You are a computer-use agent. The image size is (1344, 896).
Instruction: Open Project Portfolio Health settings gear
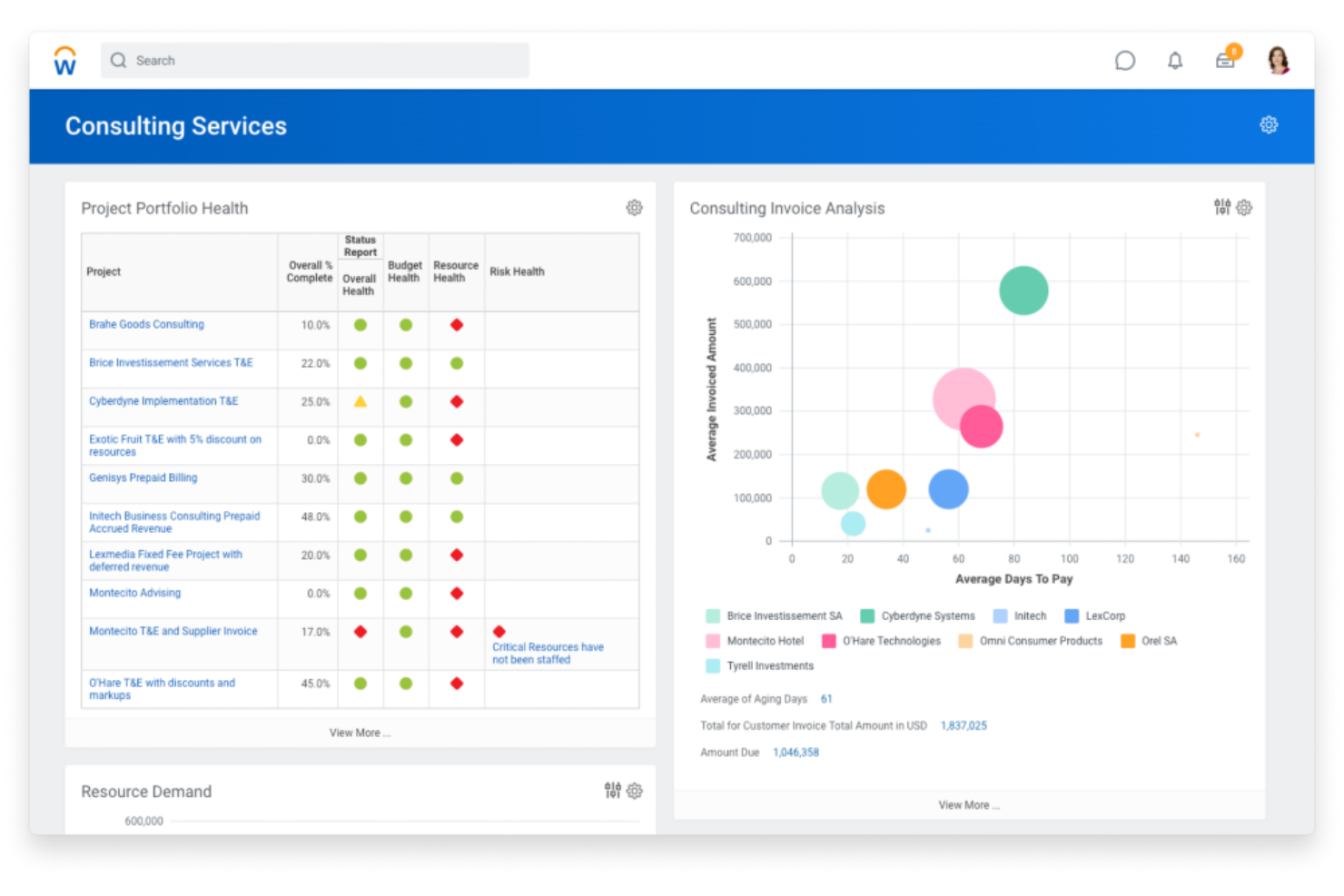tap(634, 208)
